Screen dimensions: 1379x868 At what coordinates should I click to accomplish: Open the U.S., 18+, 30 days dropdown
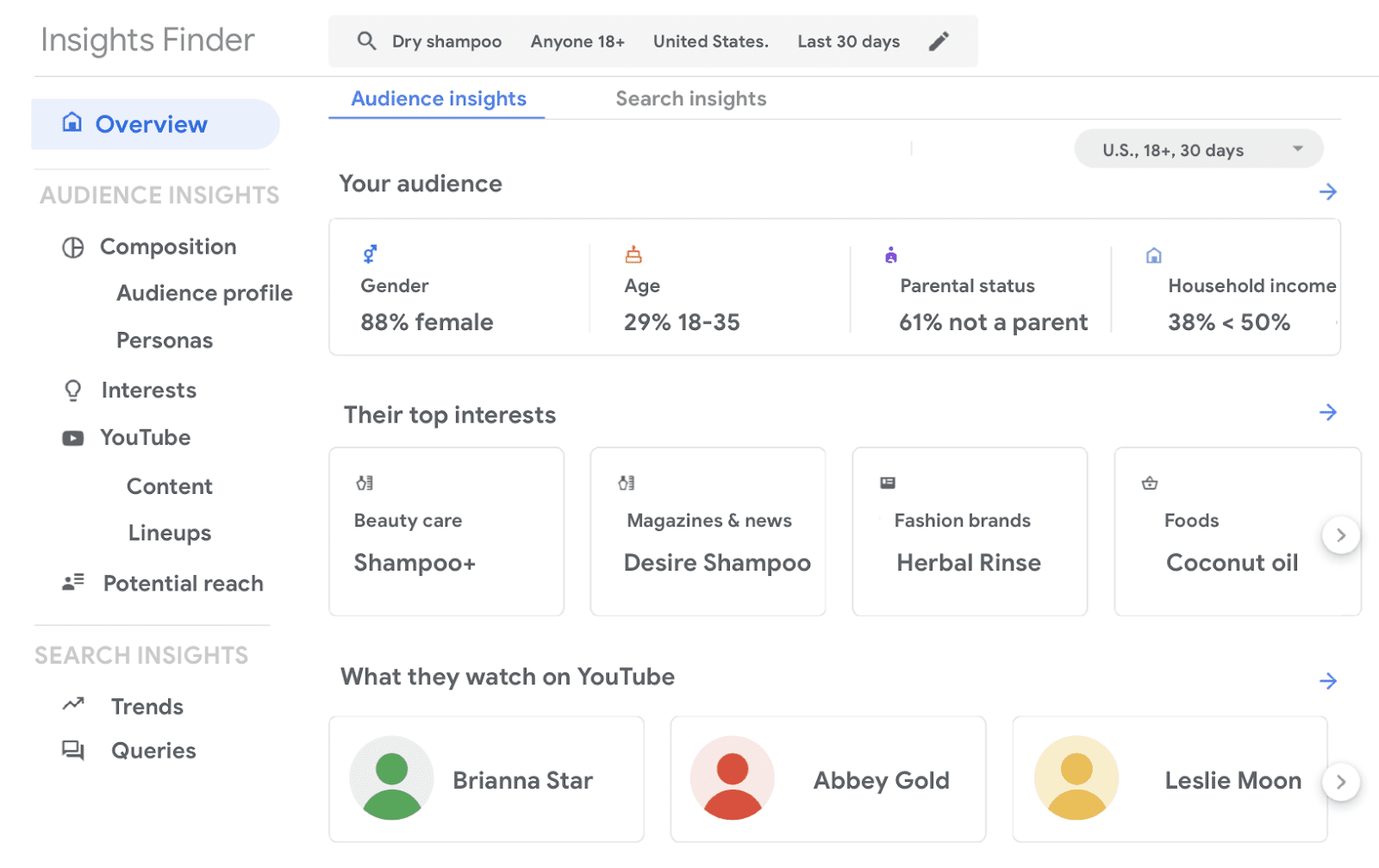pos(1198,150)
